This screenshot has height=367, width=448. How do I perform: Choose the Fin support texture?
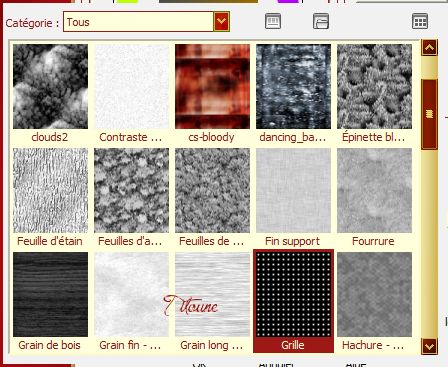[x=293, y=190]
